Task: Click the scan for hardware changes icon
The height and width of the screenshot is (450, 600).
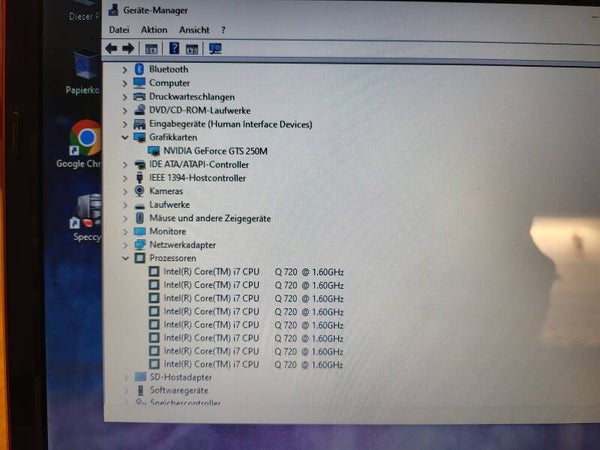Action: [215, 49]
